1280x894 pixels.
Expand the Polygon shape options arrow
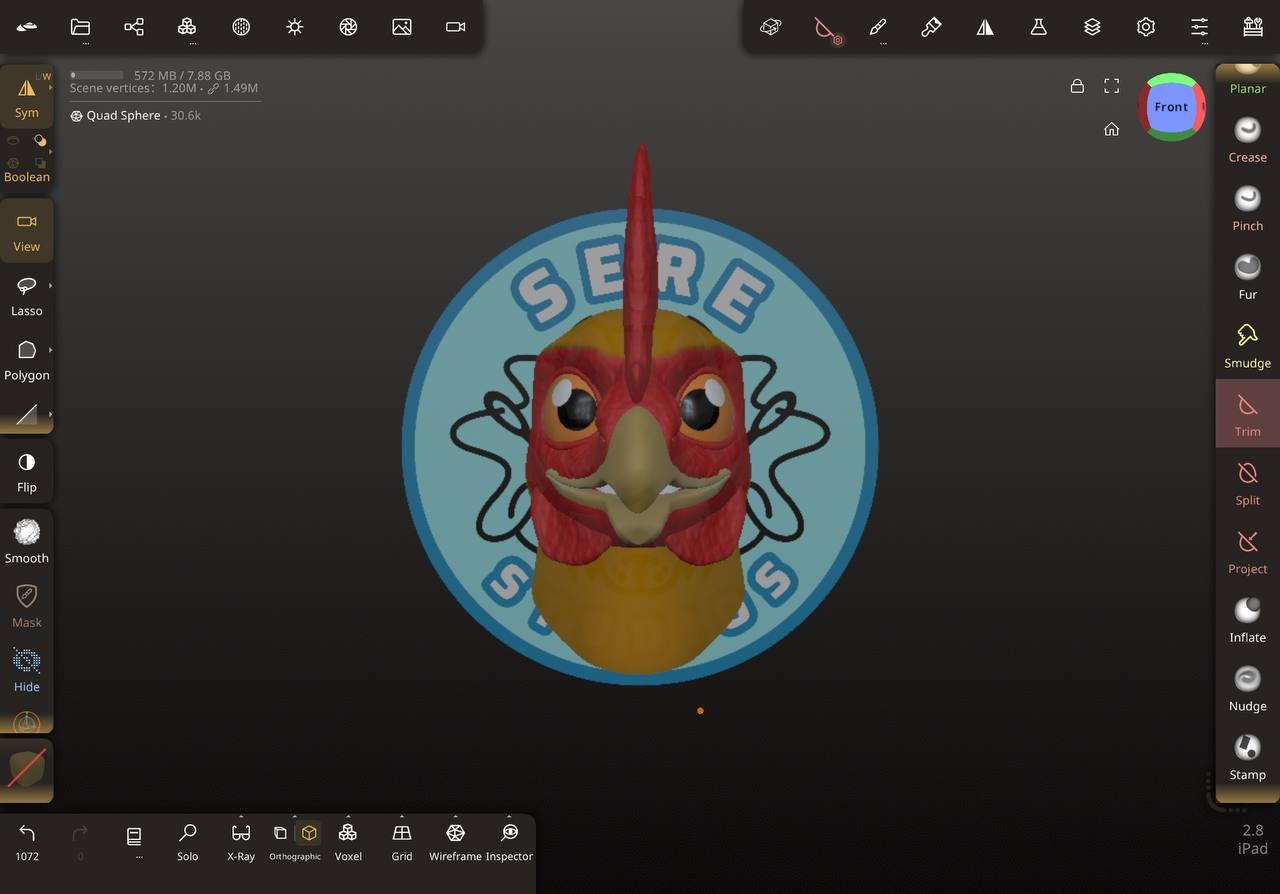[x=50, y=350]
